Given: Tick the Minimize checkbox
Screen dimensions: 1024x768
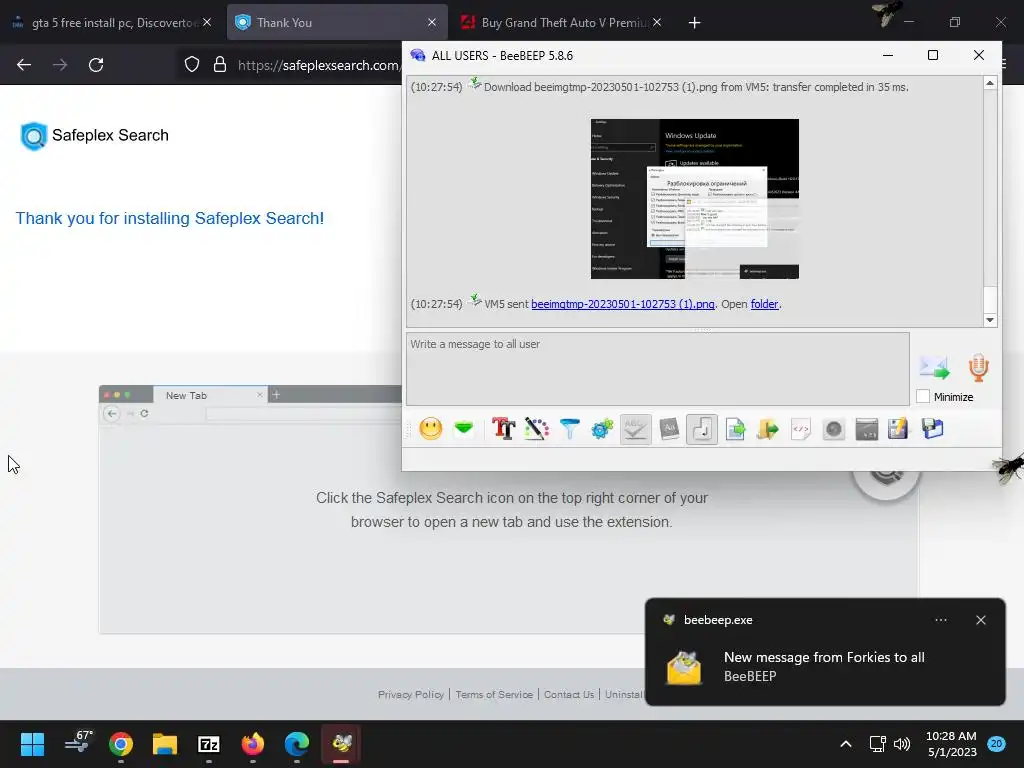Looking at the screenshot, I should click(x=923, y=396).
